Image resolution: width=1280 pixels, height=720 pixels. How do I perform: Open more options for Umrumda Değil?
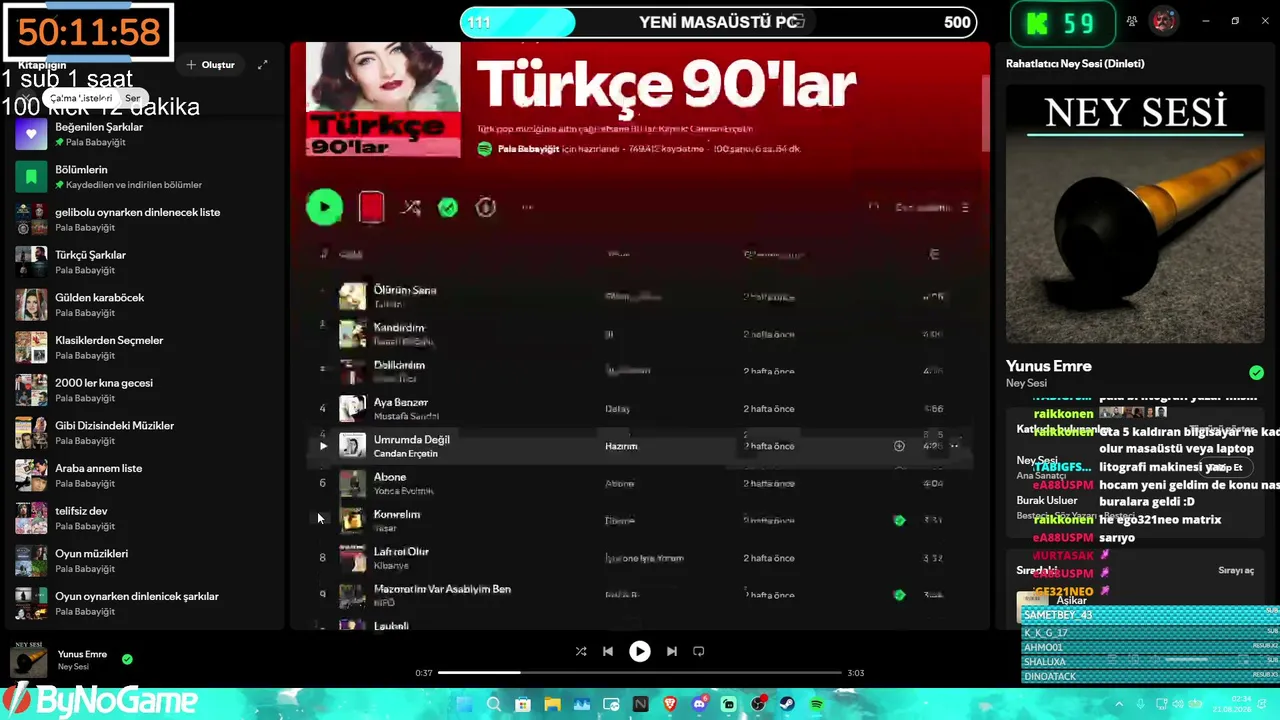955,446
